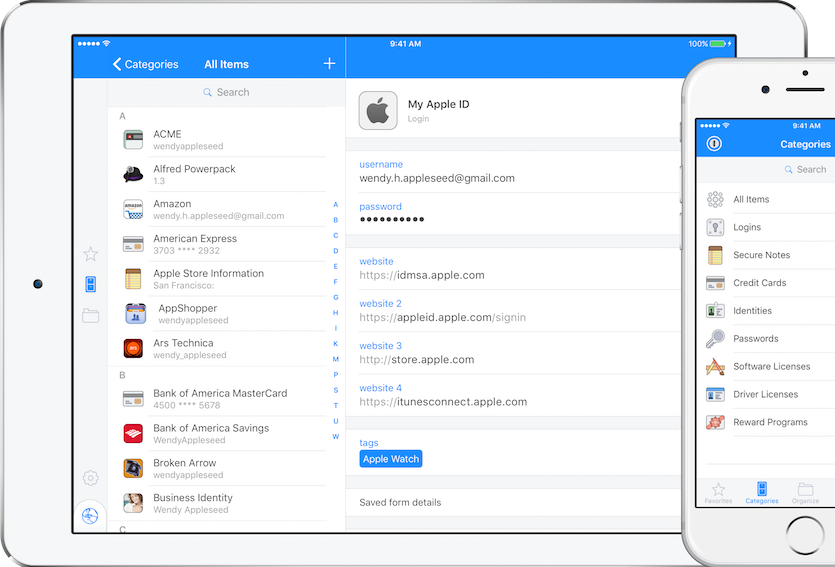The image size is (835, 567).
Task: Add a new item with plus button
Action: pyautogui.click(x=330, y=64)
